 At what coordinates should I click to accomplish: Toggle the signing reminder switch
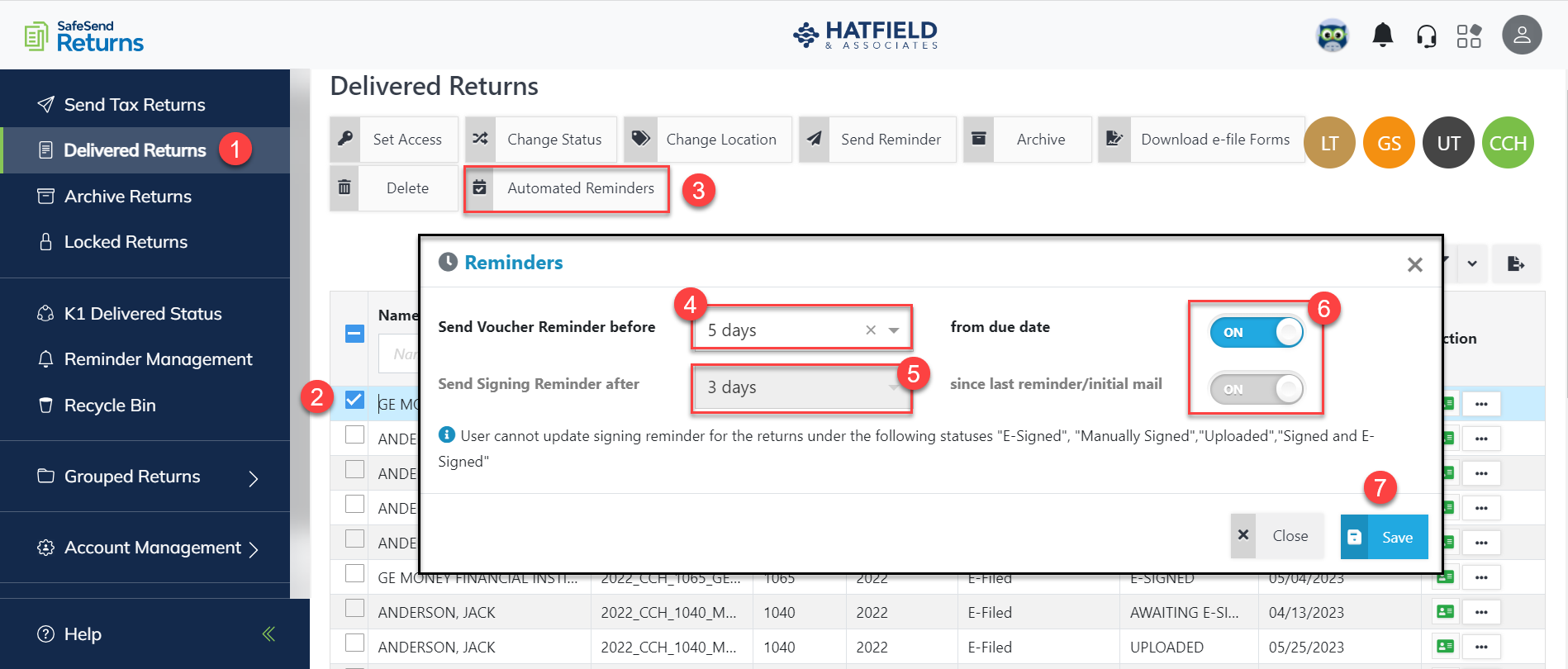(x=1256, y=389)
